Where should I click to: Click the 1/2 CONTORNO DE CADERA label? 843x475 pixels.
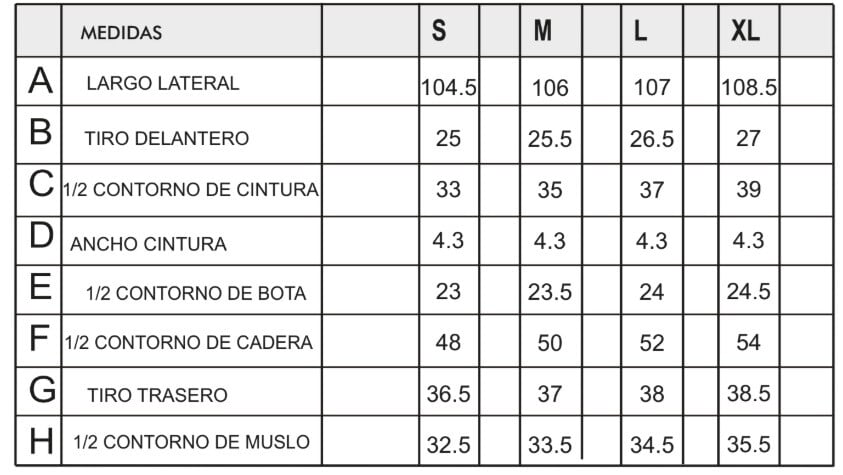coord(189,342)
